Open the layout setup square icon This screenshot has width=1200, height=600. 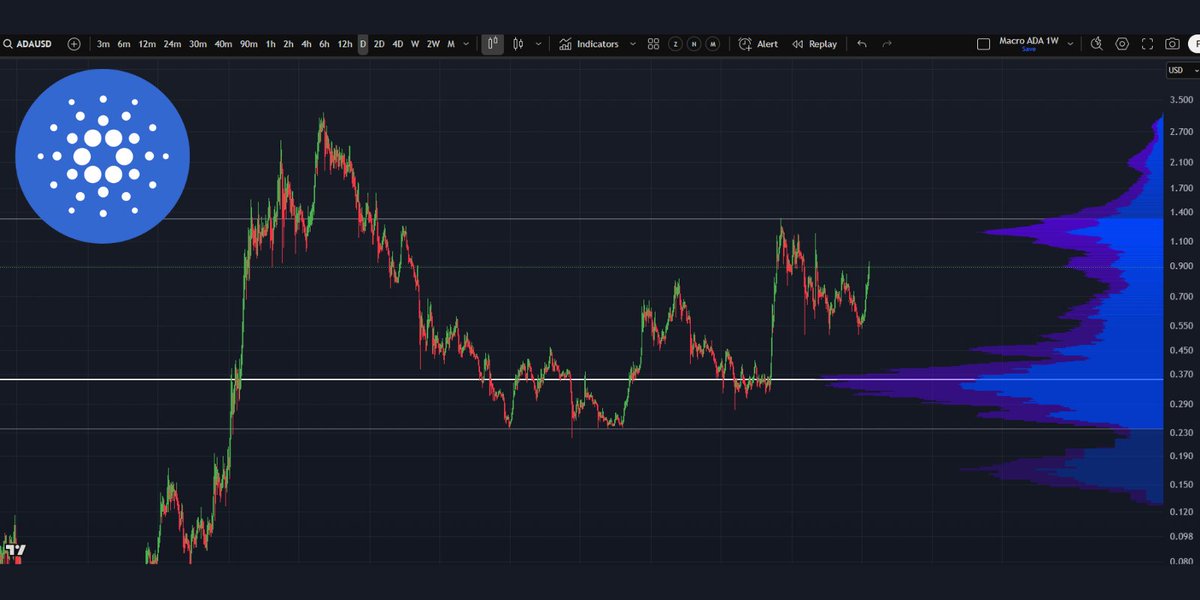(983, 44)
